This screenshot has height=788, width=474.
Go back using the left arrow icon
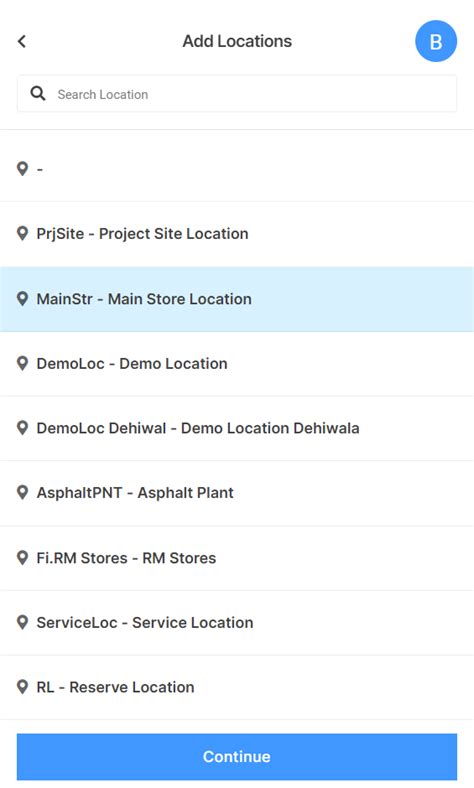pos(22,41)
